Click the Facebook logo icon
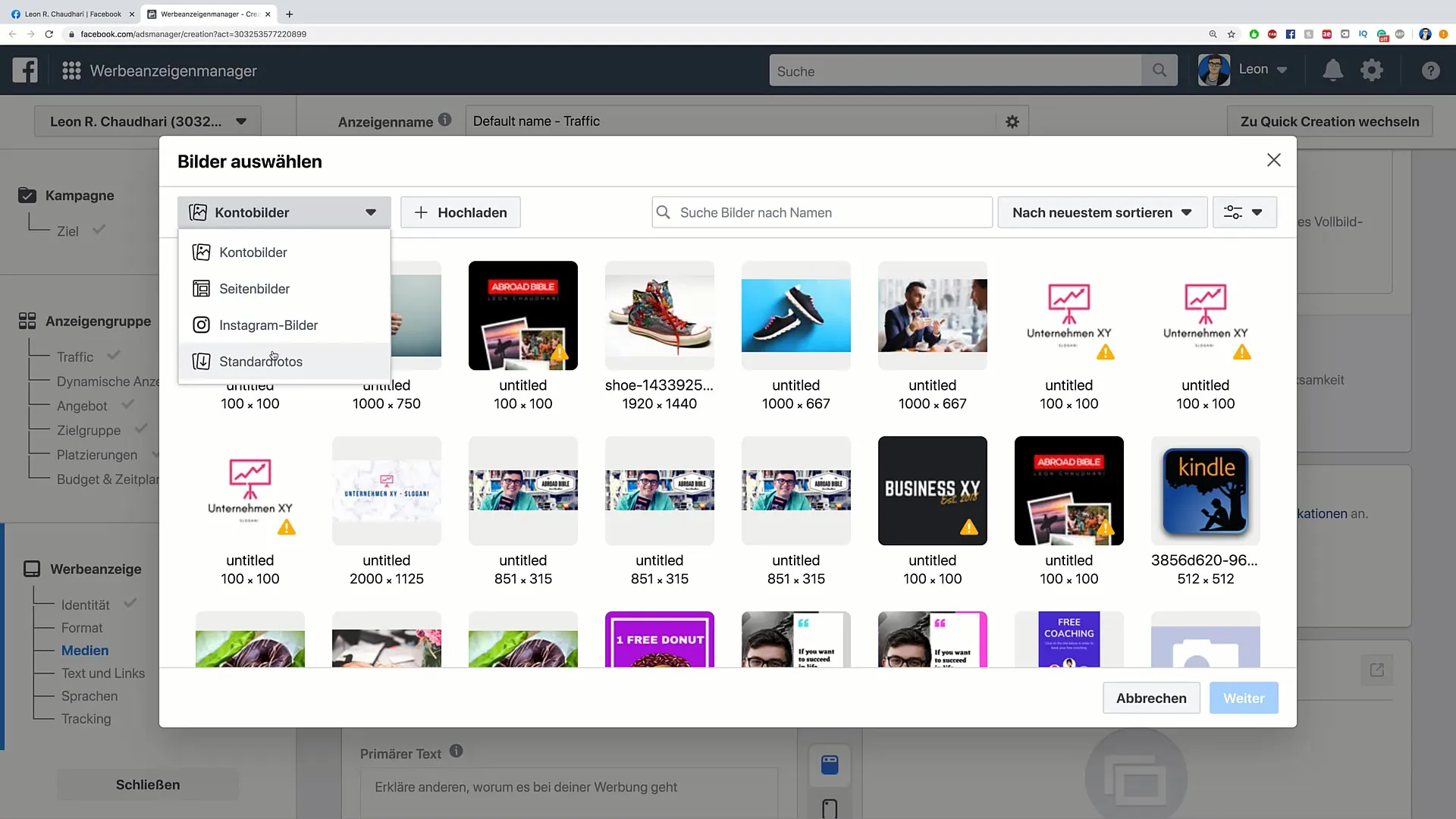 click(25, 71)
